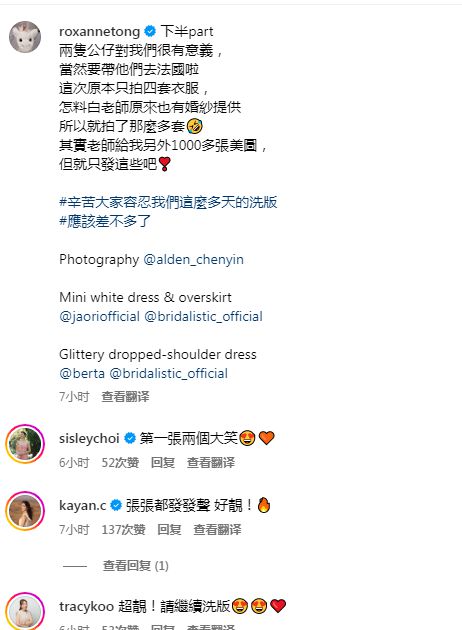
Task: Open hashtag #辛苦大家容忍我們這麼多天的洗版
Action: pyautogui.click(x=168, y=202)
